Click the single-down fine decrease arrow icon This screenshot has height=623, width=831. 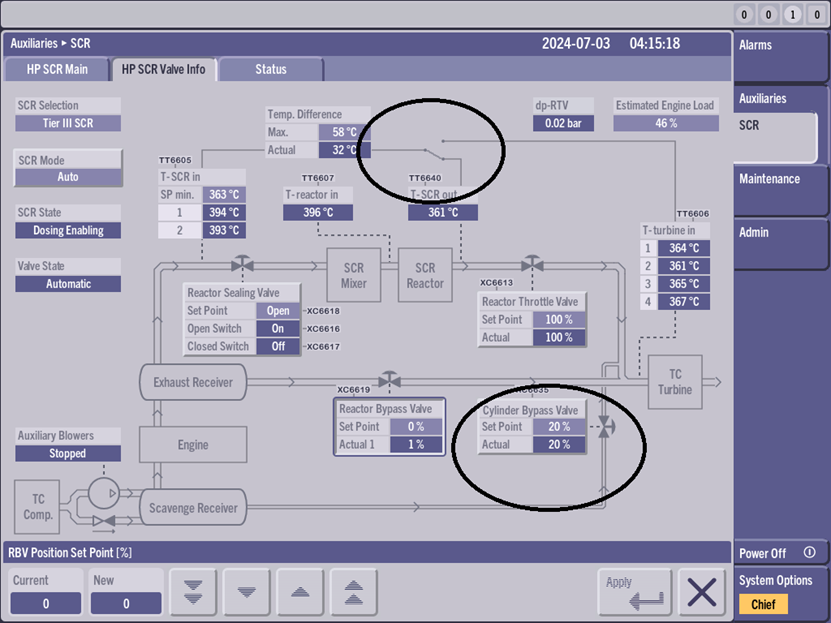click(246, 592)
